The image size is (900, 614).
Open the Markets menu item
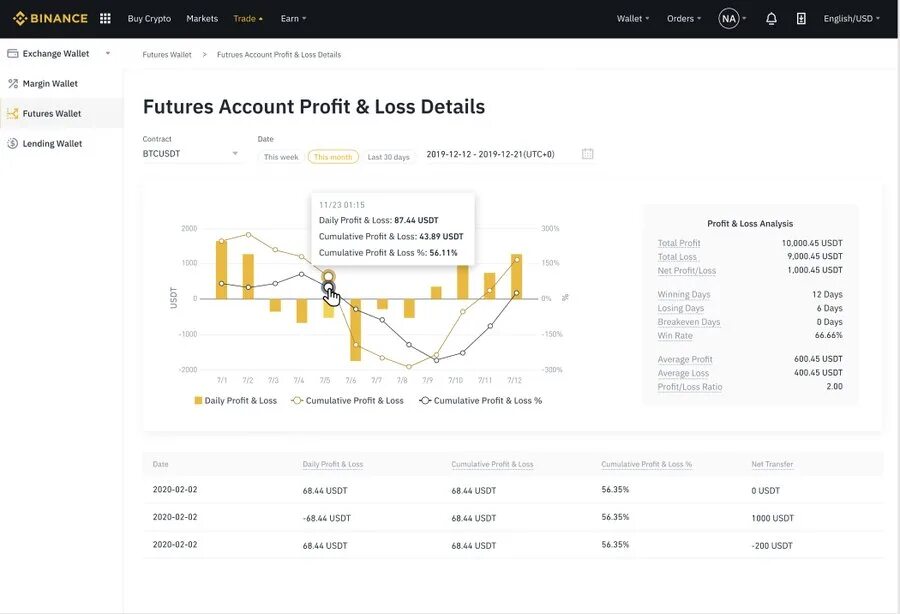[x=202, y=18]
